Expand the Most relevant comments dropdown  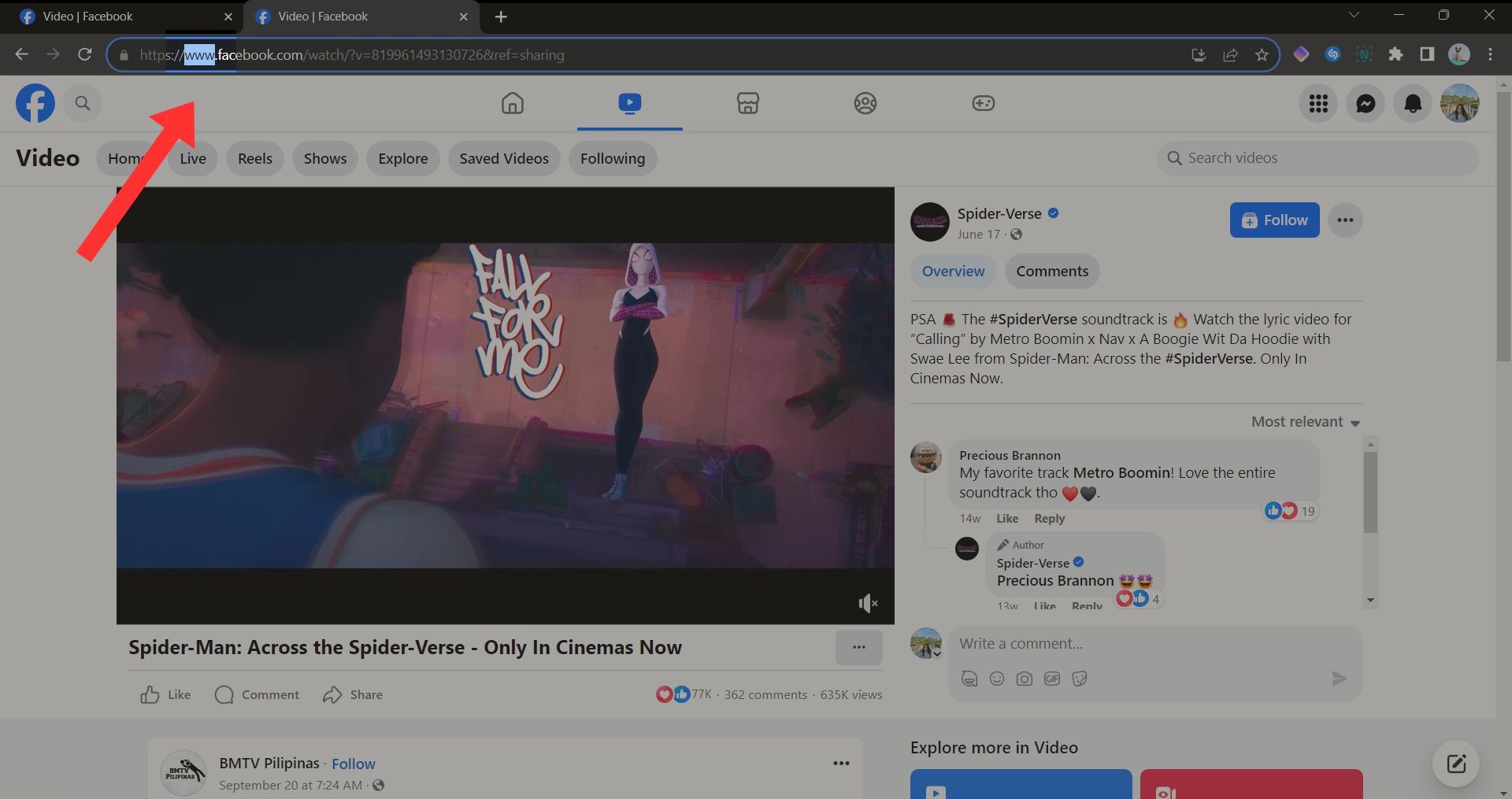1305,422
